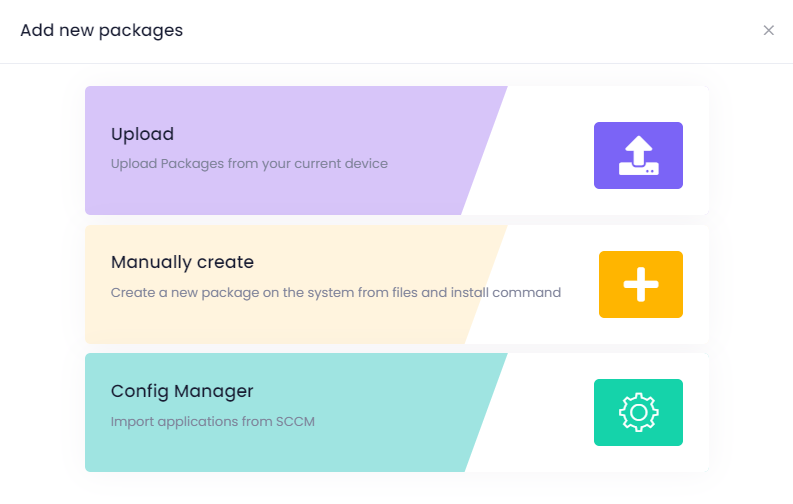Click the 'Add new packages' dialog title

101,30
